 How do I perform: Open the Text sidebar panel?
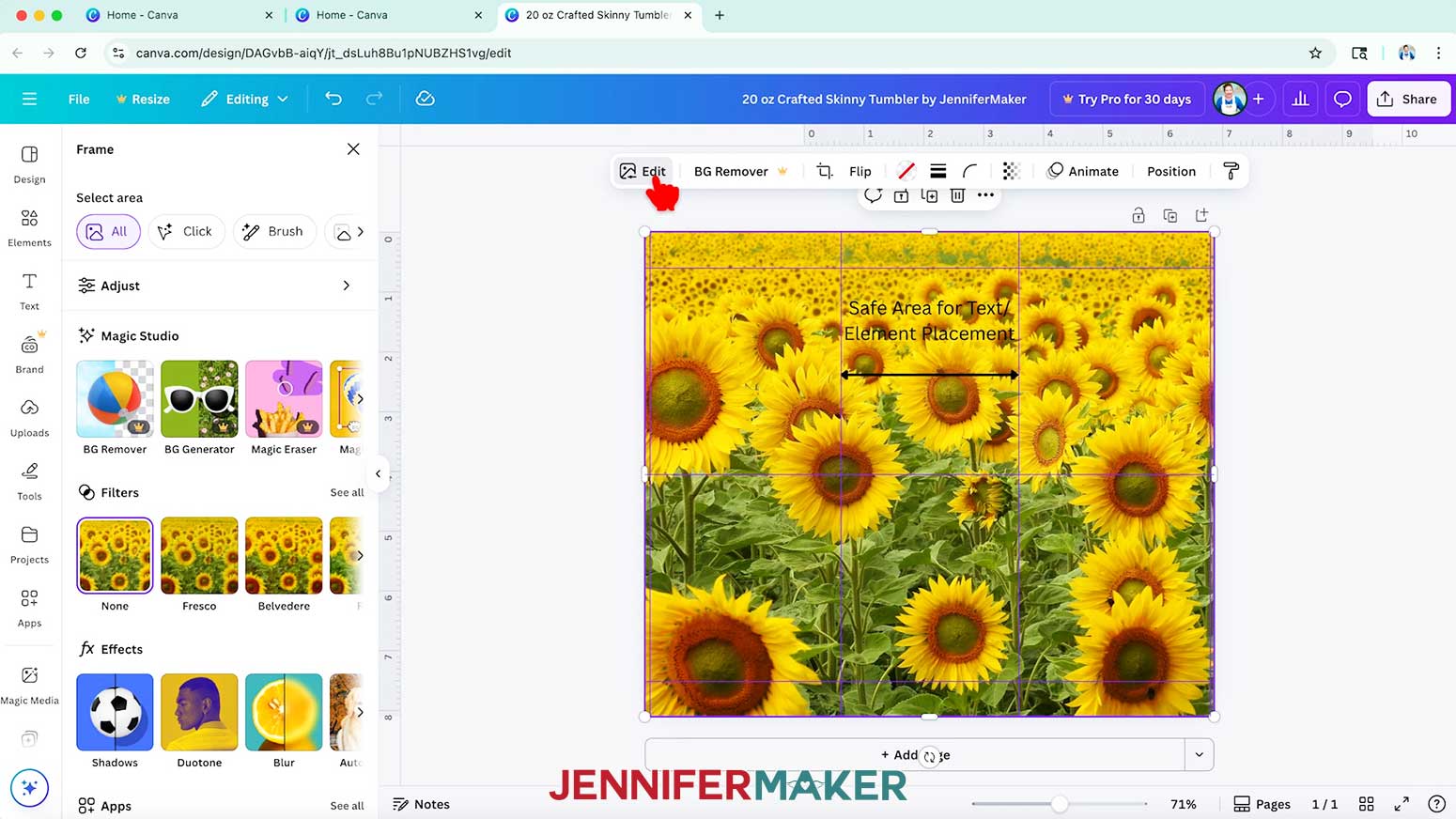29,291
